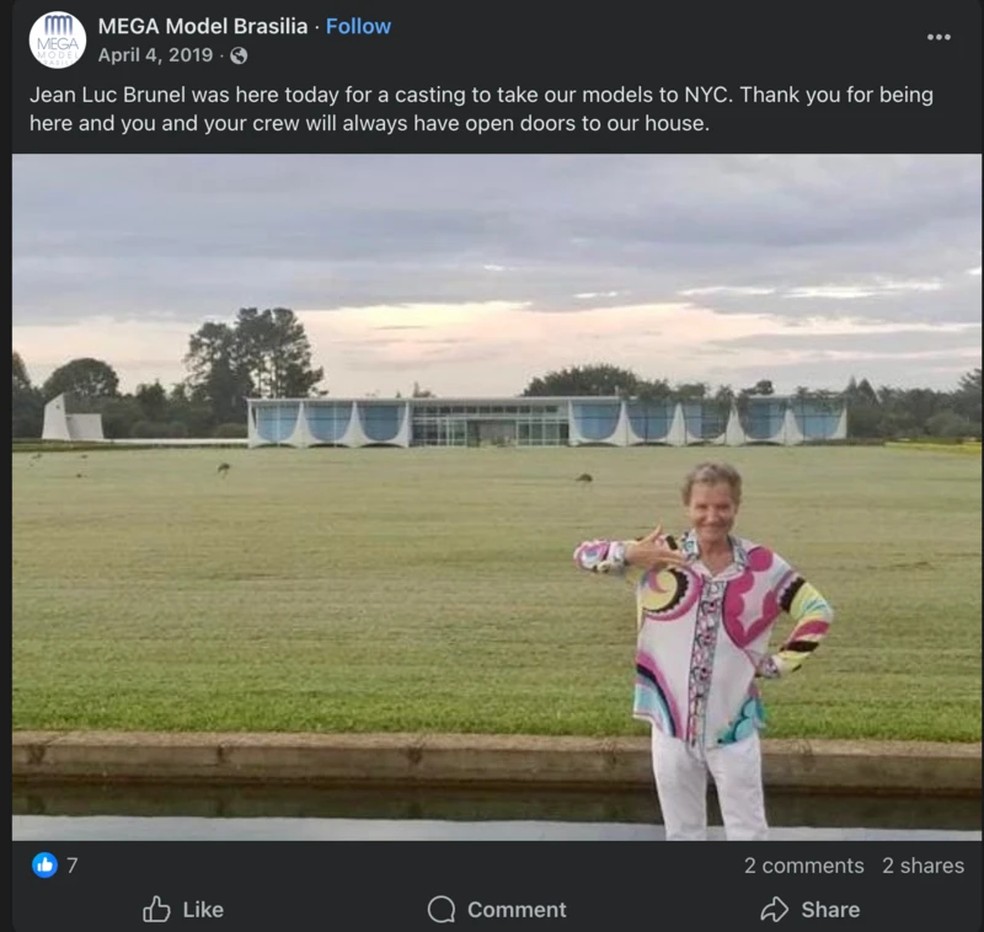The image size is (984, 932).
Task: Open MEGA Model Brasilia's profile picture
Action: point(58,39)
